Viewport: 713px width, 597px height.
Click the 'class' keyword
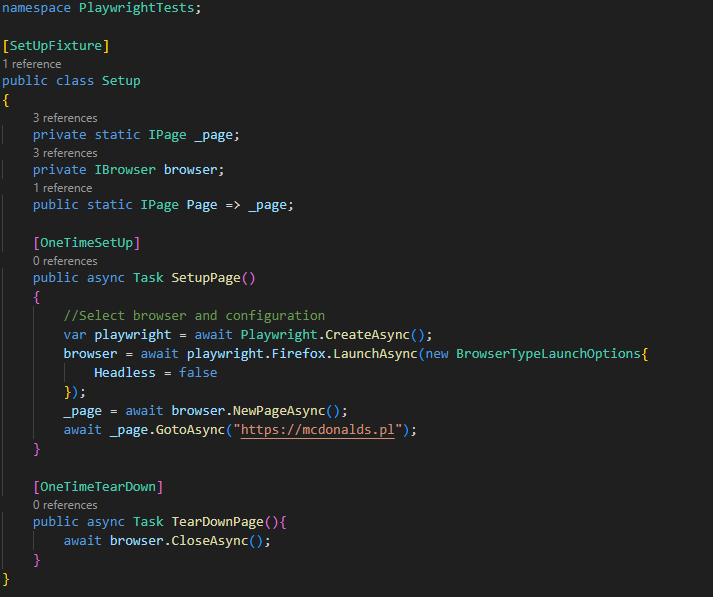(75, 81)
